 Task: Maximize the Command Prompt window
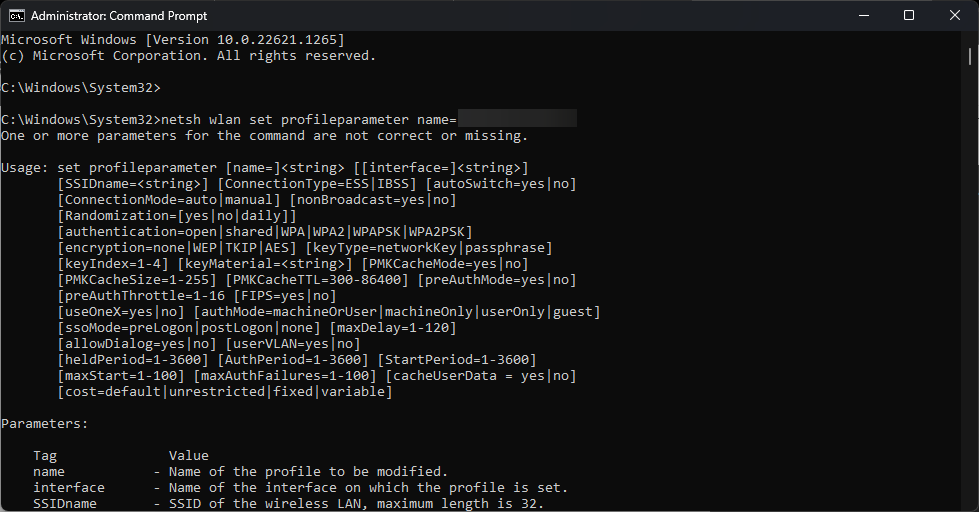pos(909,16)
